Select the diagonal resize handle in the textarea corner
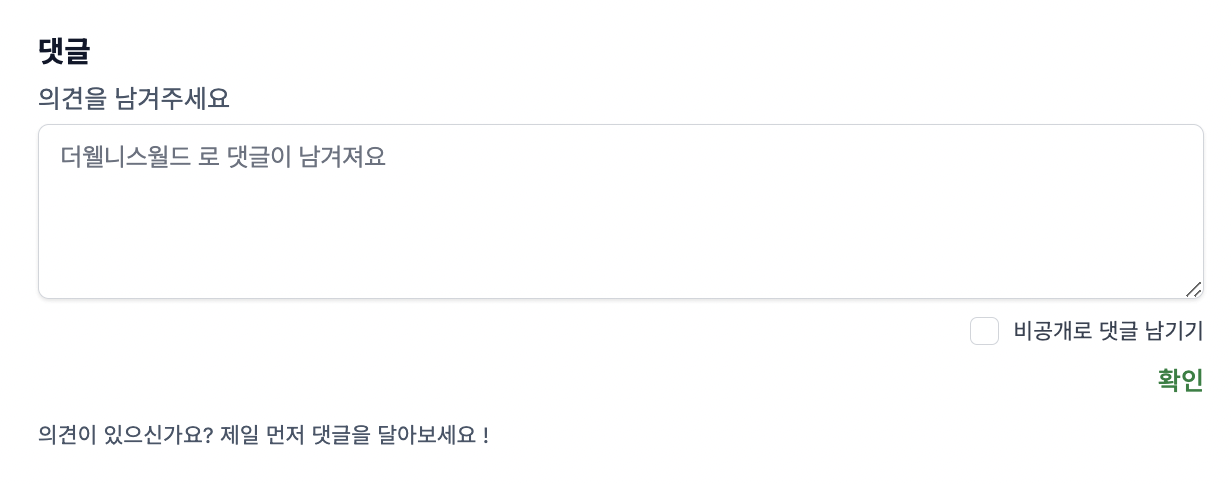Image resolution: width=1232 pixels, height=484 pixels. [x=1193, y=289]
